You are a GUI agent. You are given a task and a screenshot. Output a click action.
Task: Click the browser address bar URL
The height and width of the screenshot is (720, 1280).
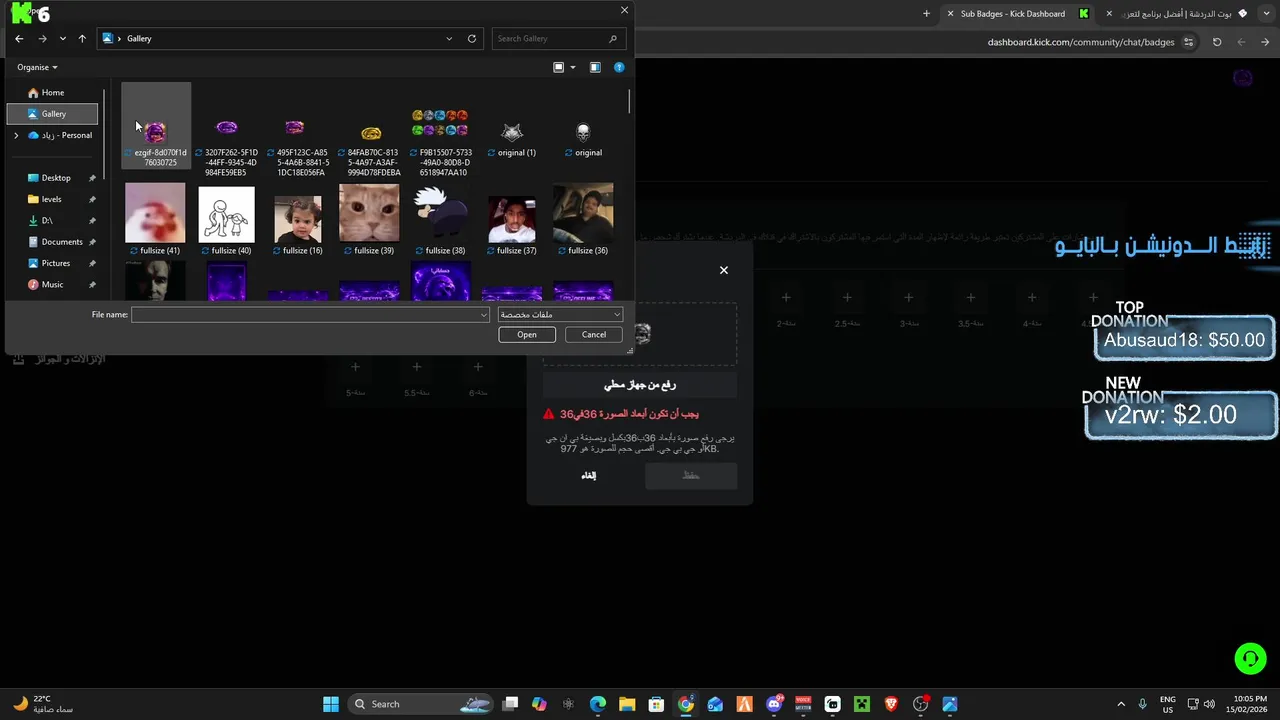point(1081,42)
